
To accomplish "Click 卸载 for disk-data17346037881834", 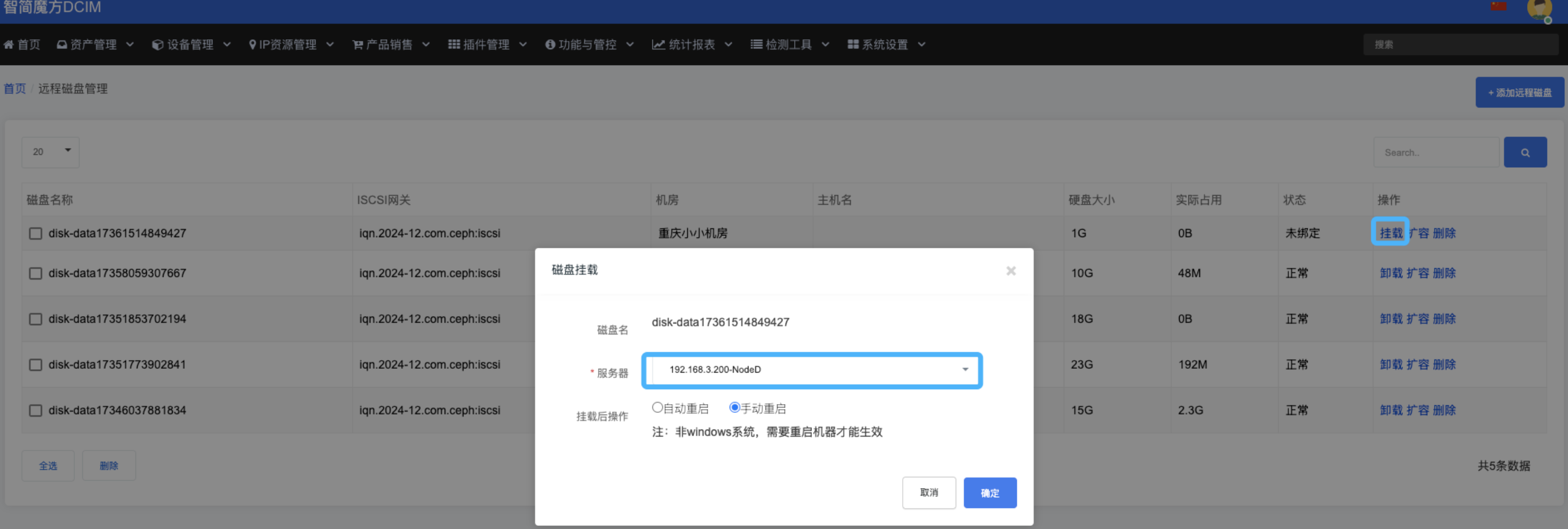I will [x=1391, y=410].
